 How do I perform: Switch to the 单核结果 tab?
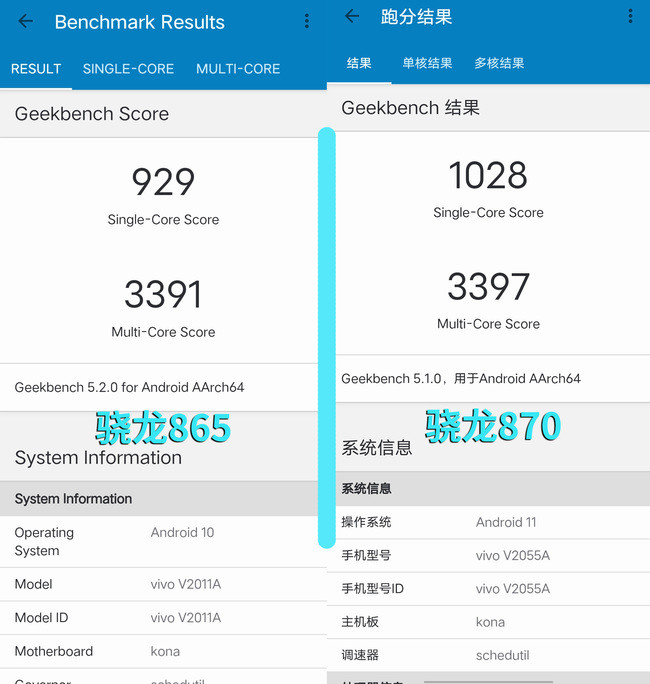(x=427, y=63)
